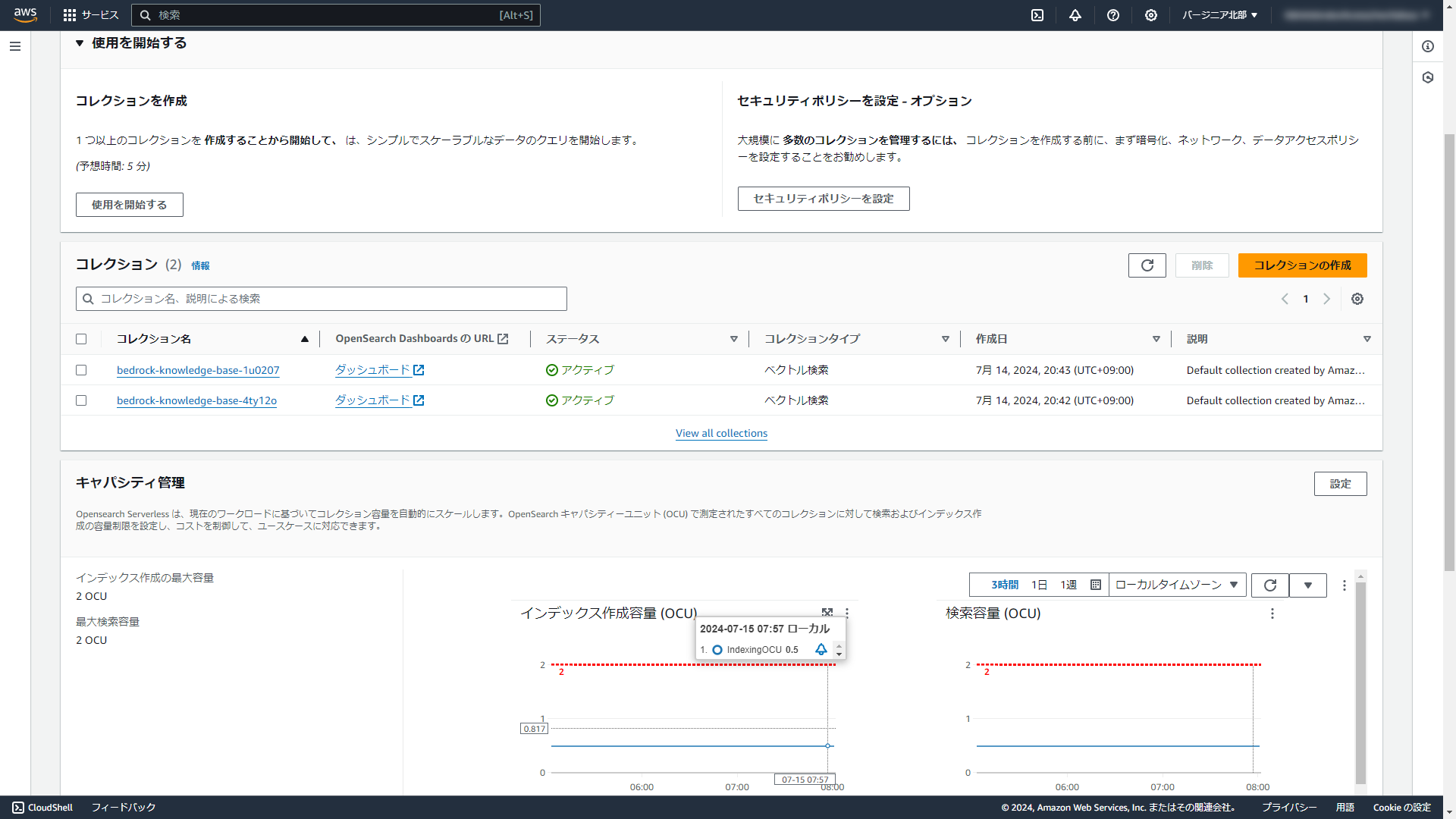Open the local timezone dropdown
This screenshot has width=1456, height=819.
(x=1176, y=585)
